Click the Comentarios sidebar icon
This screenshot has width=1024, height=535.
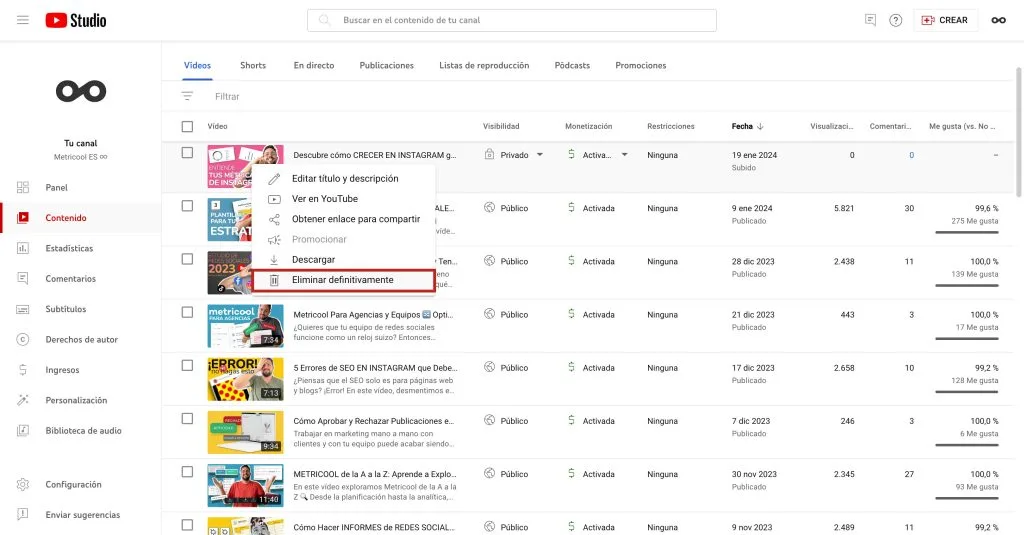coord(23,278)
